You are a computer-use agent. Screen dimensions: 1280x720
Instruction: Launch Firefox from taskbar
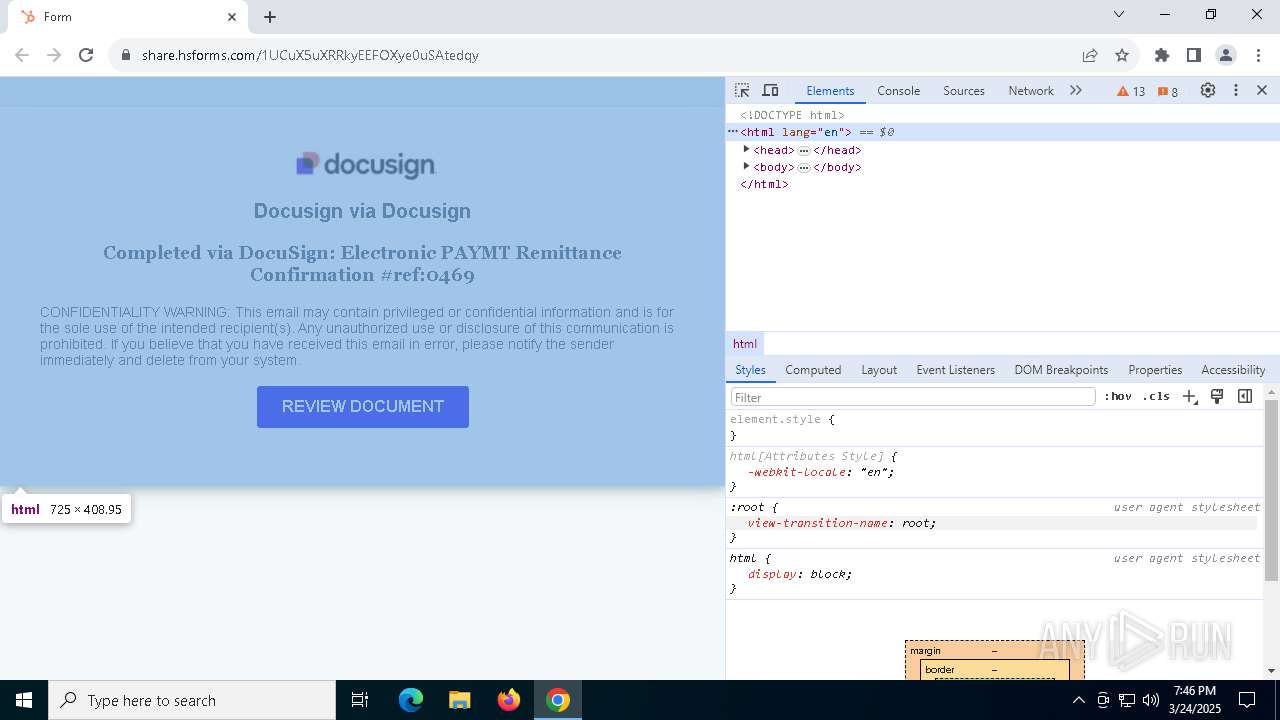(509, 700)
